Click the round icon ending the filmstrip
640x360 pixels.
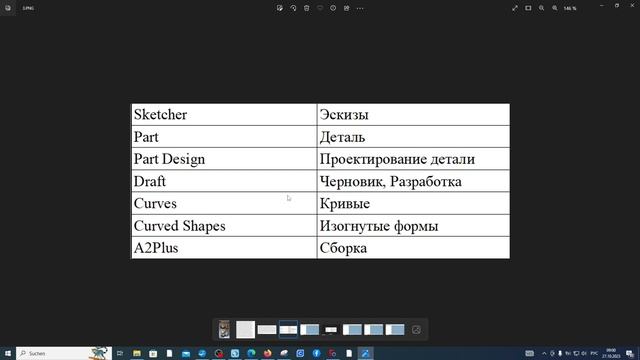tap(416, 330)
